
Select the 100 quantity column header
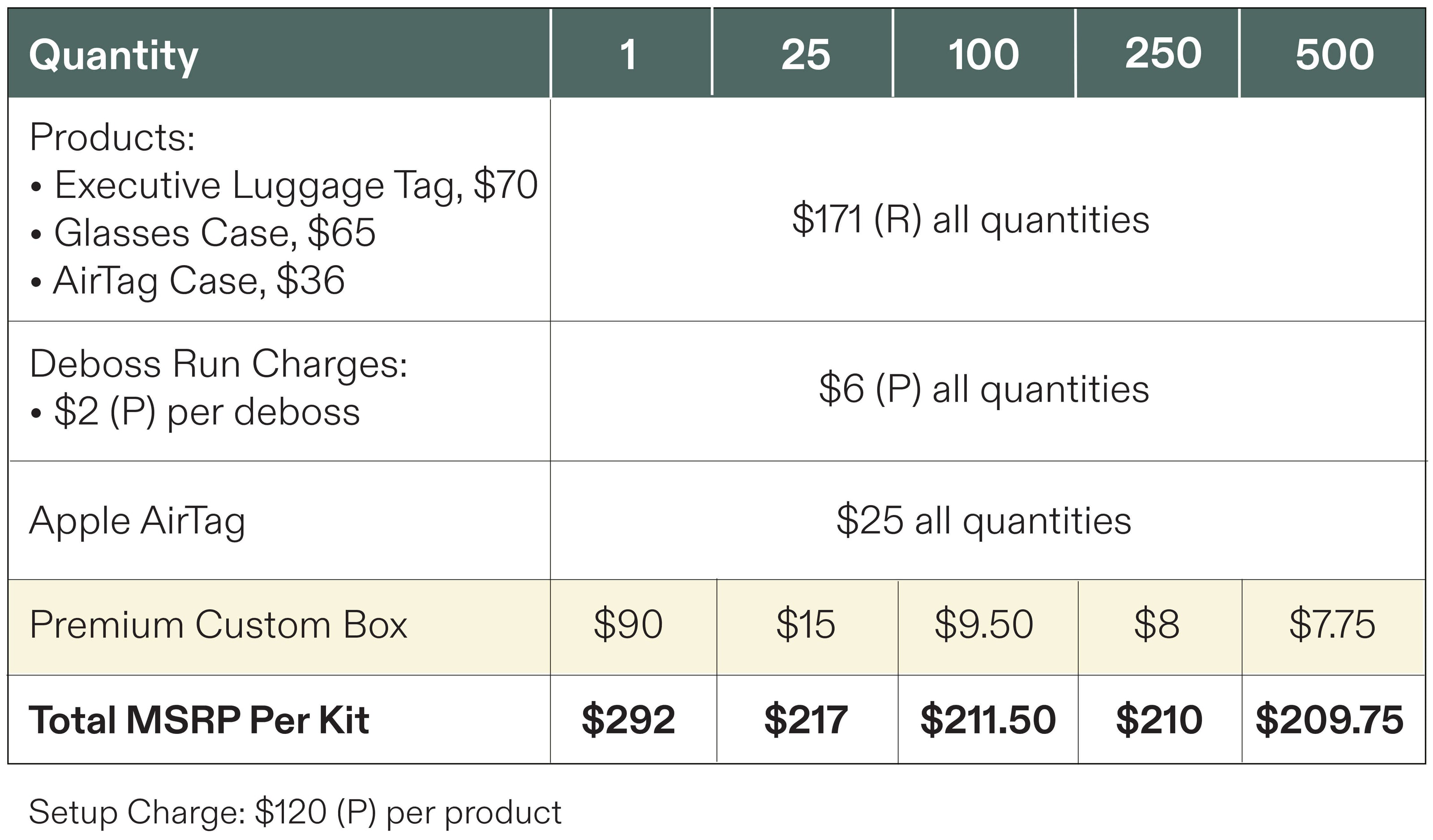[x=984, y=53]
